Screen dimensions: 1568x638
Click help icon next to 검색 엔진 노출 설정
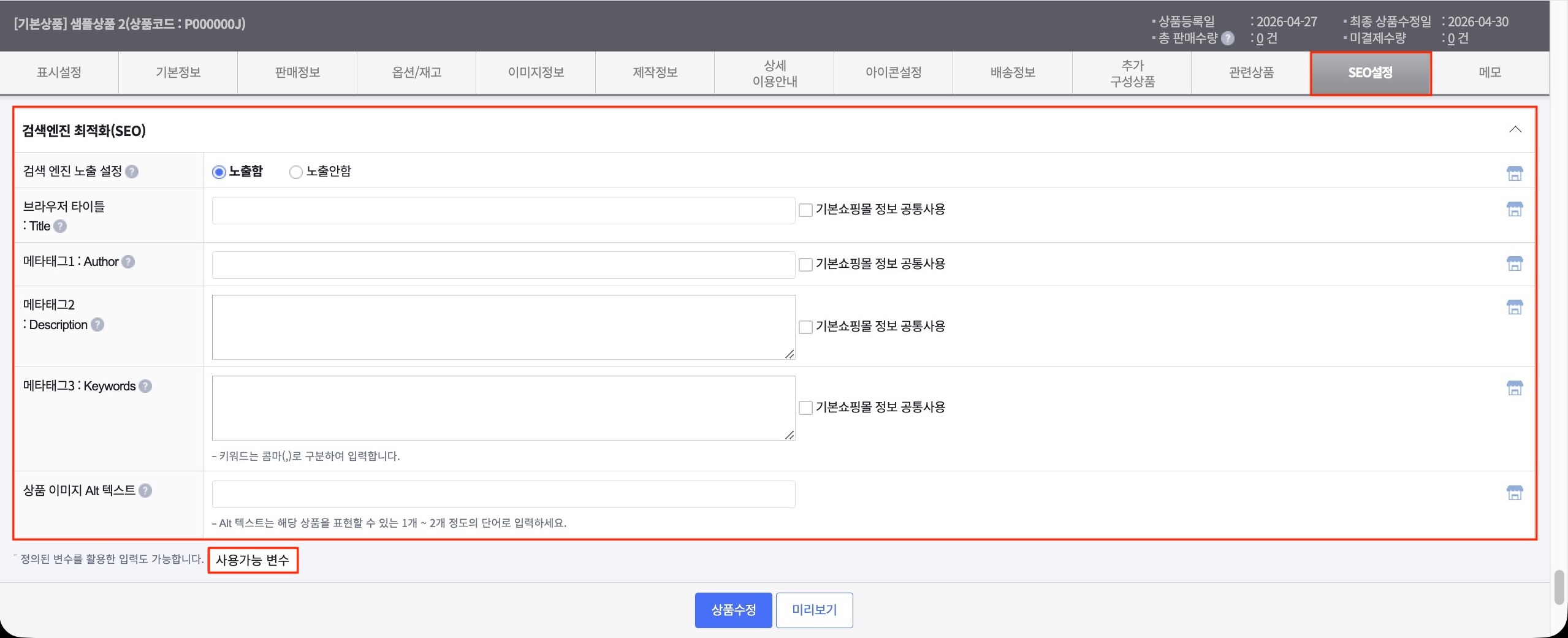132,172
